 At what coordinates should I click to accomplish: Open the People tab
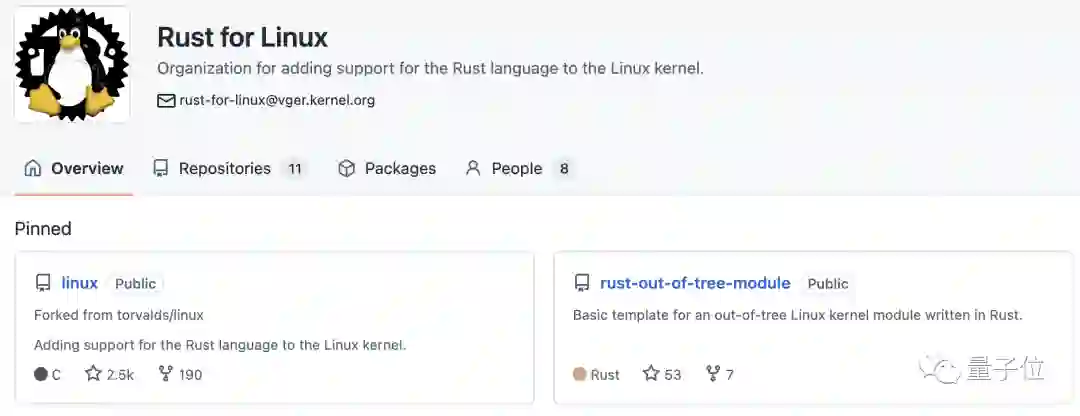pos(516,168)
